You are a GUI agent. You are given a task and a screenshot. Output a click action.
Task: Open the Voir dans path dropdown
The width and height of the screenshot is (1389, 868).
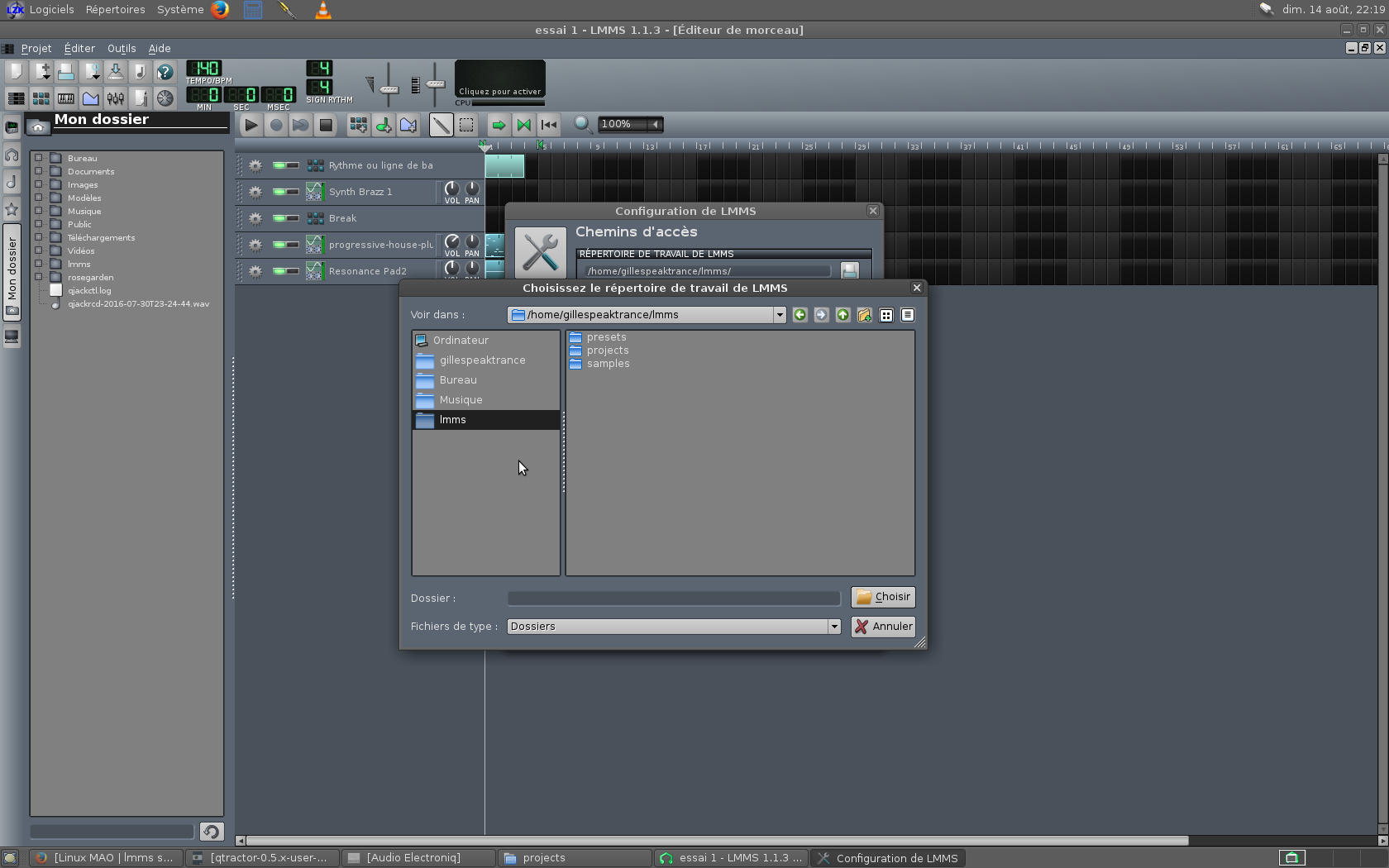point(647,315)
